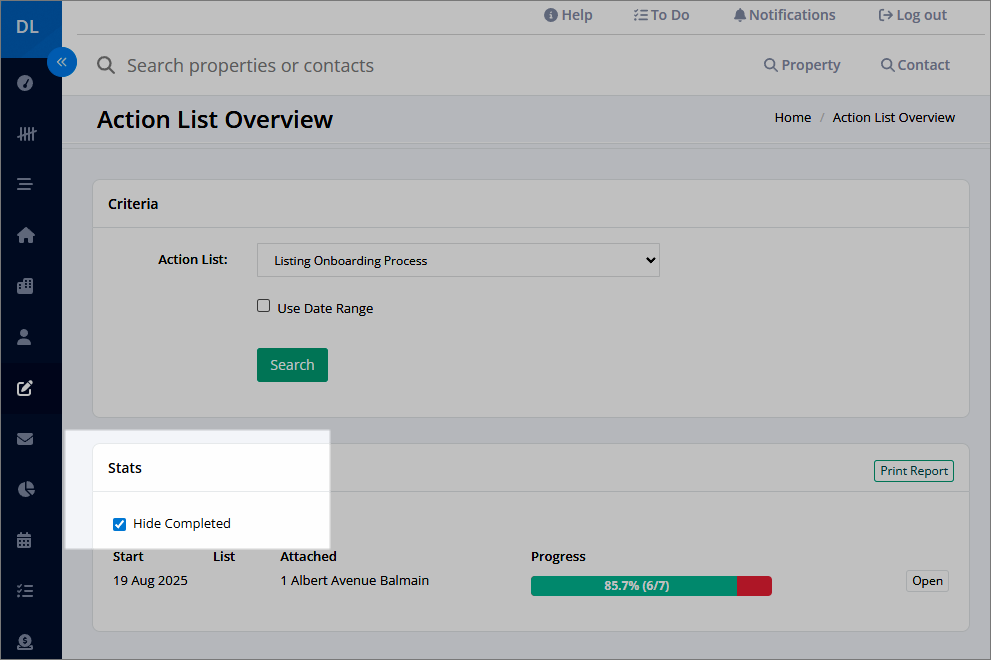This screenshot has height=660, width=991.
Task: Open the pie chart reports icon
Action: [x=24, y=489]
